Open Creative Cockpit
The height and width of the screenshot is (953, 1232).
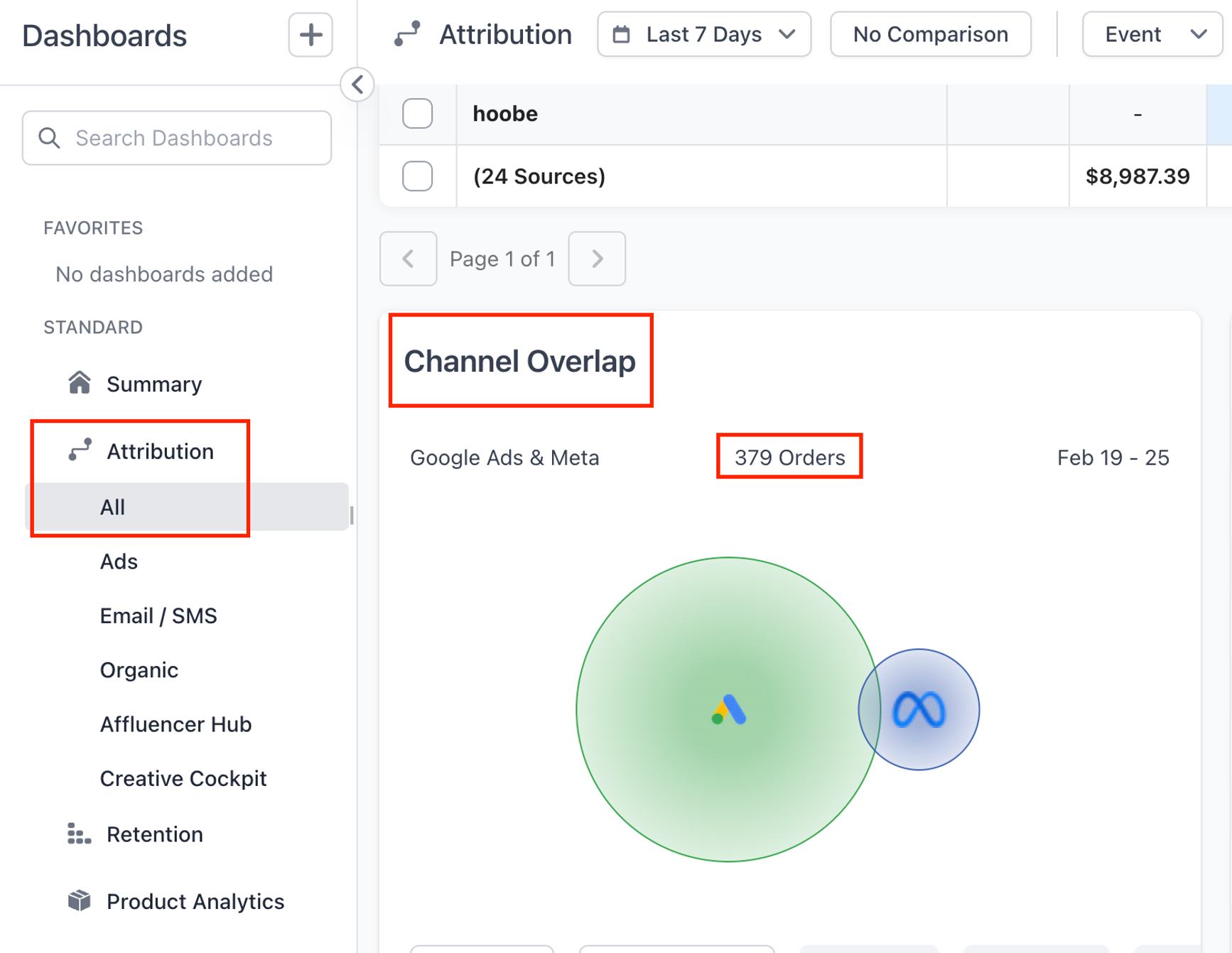[x=183, y=778]
